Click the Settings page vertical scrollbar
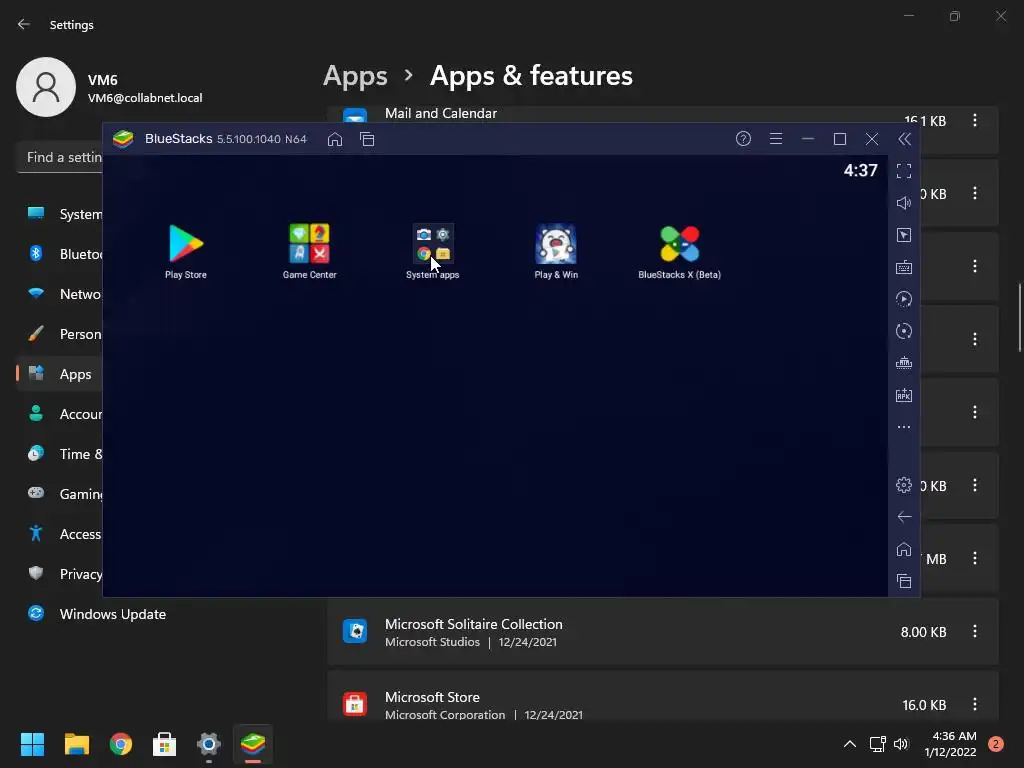This screenshot has height=768, width=1024. click(1020, 318)
